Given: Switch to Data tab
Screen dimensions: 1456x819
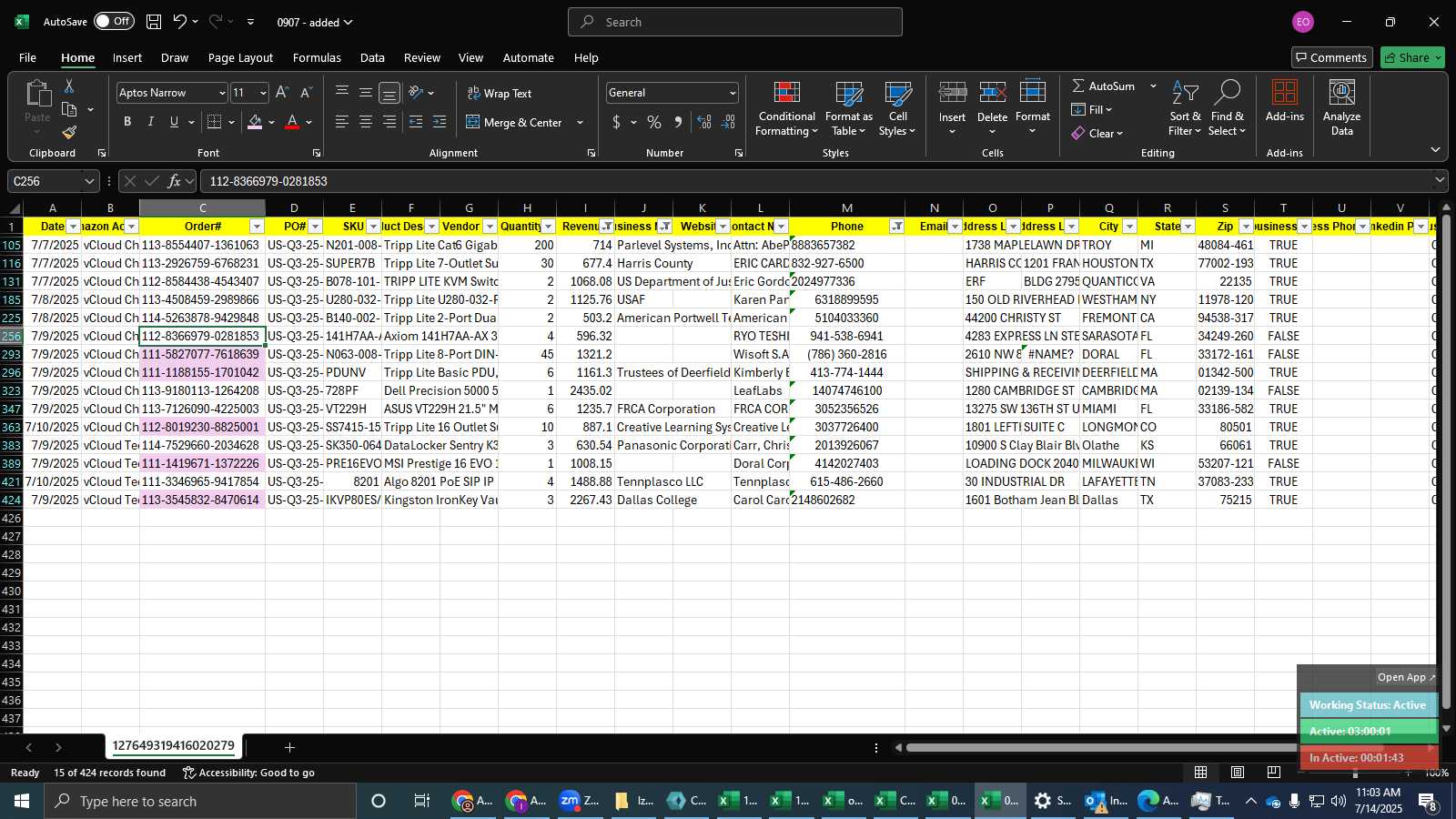Looking at the screenshot, I should point(372,57).
